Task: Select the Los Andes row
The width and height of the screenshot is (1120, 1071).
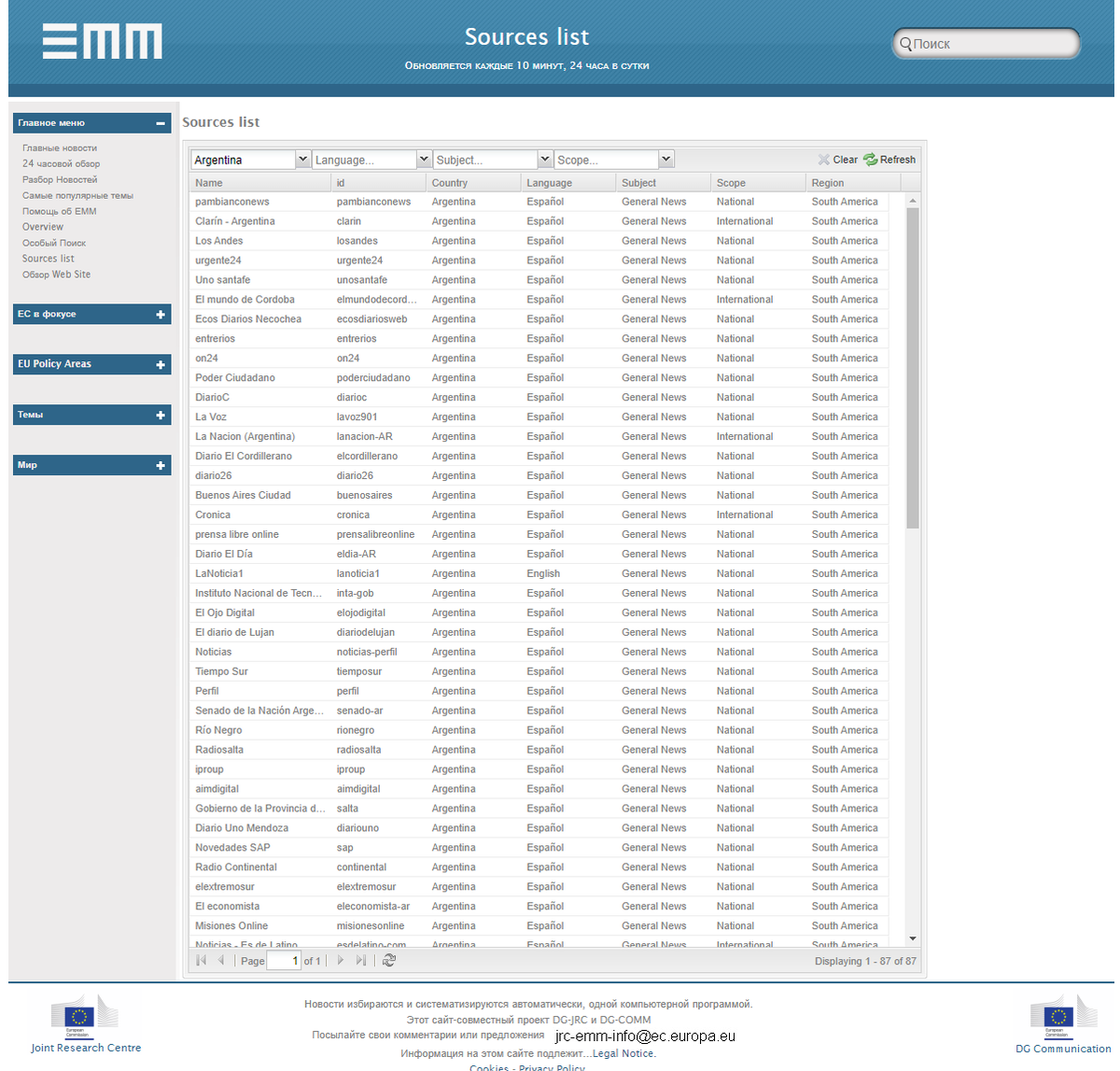Action: coord(539,241)
